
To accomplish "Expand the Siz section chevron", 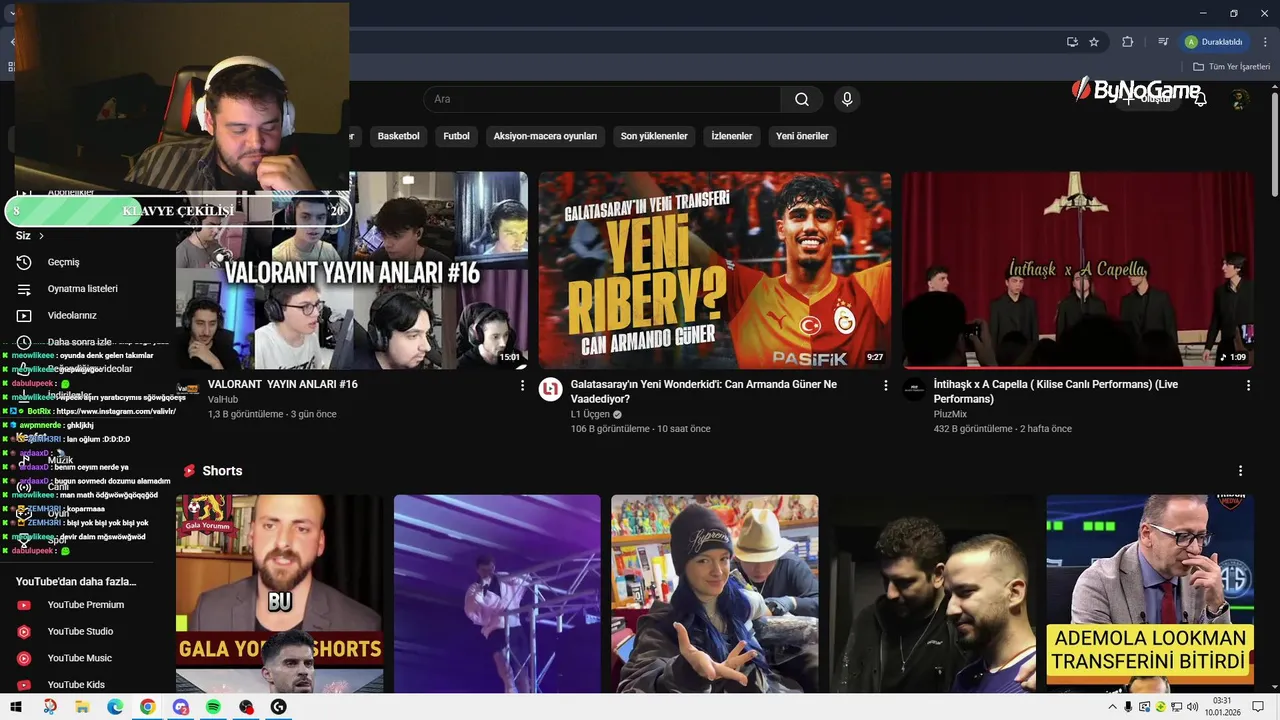I will 41,236.
